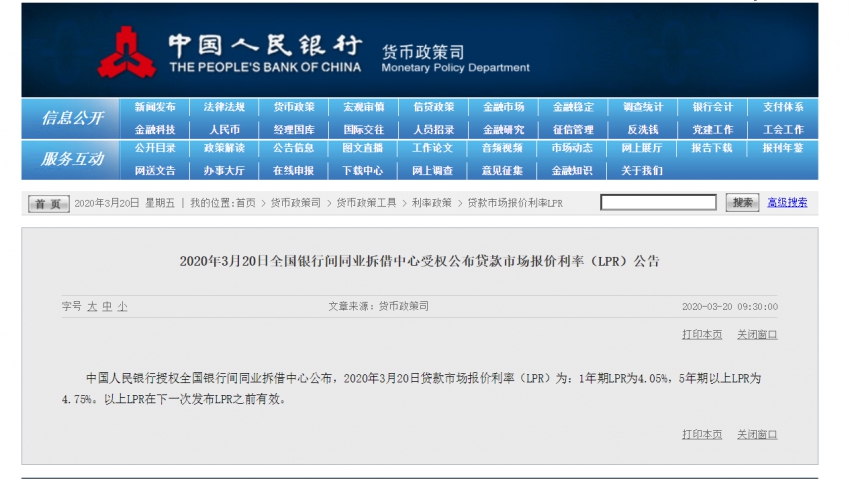Viewport: 850px width, 479px height.
Task: Click lower 关闭窗口 close link
Action: click(x=757, y=435)
